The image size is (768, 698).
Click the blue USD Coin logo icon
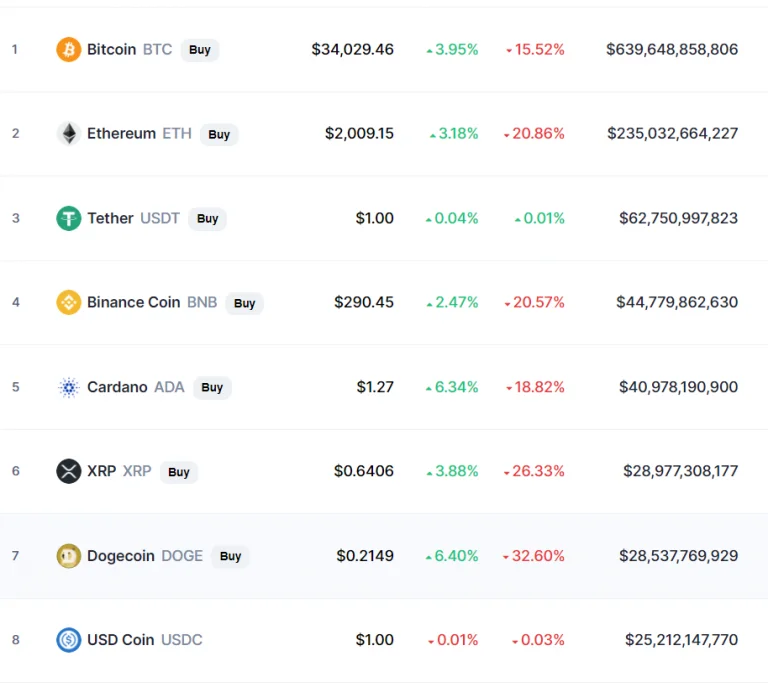[x=68, y=640]
